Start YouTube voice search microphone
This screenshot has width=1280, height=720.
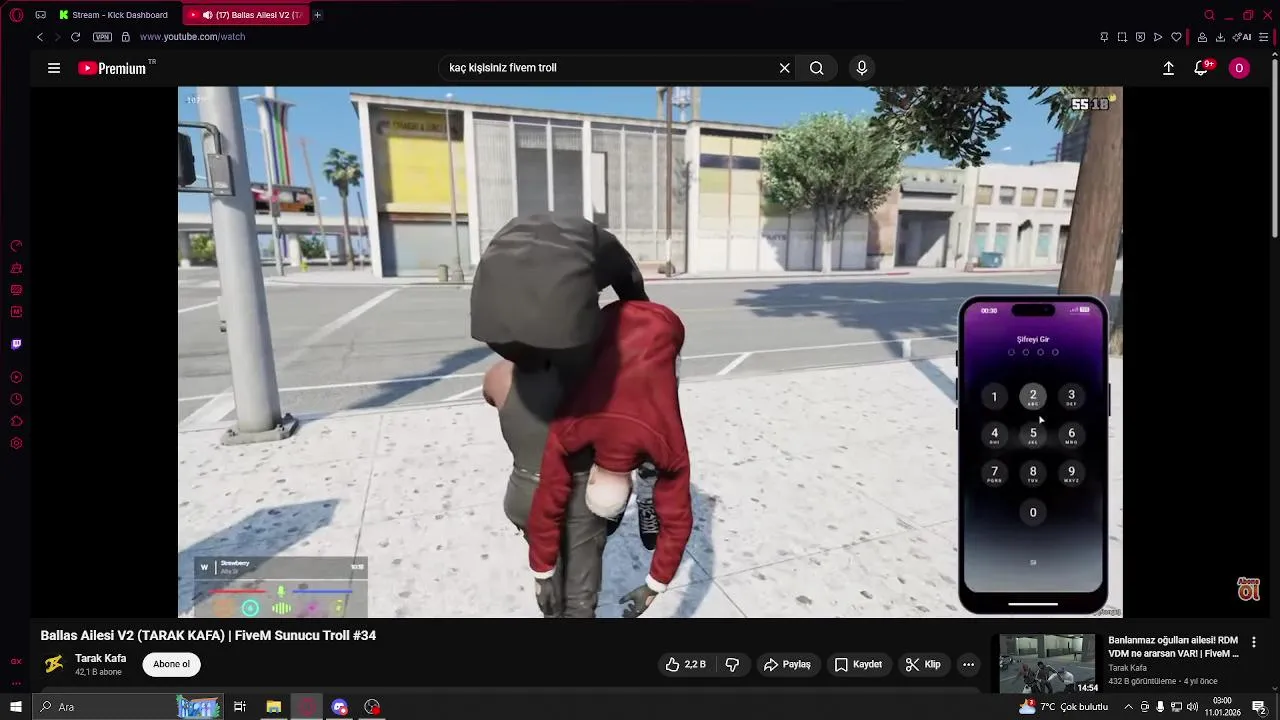(862, 68)
